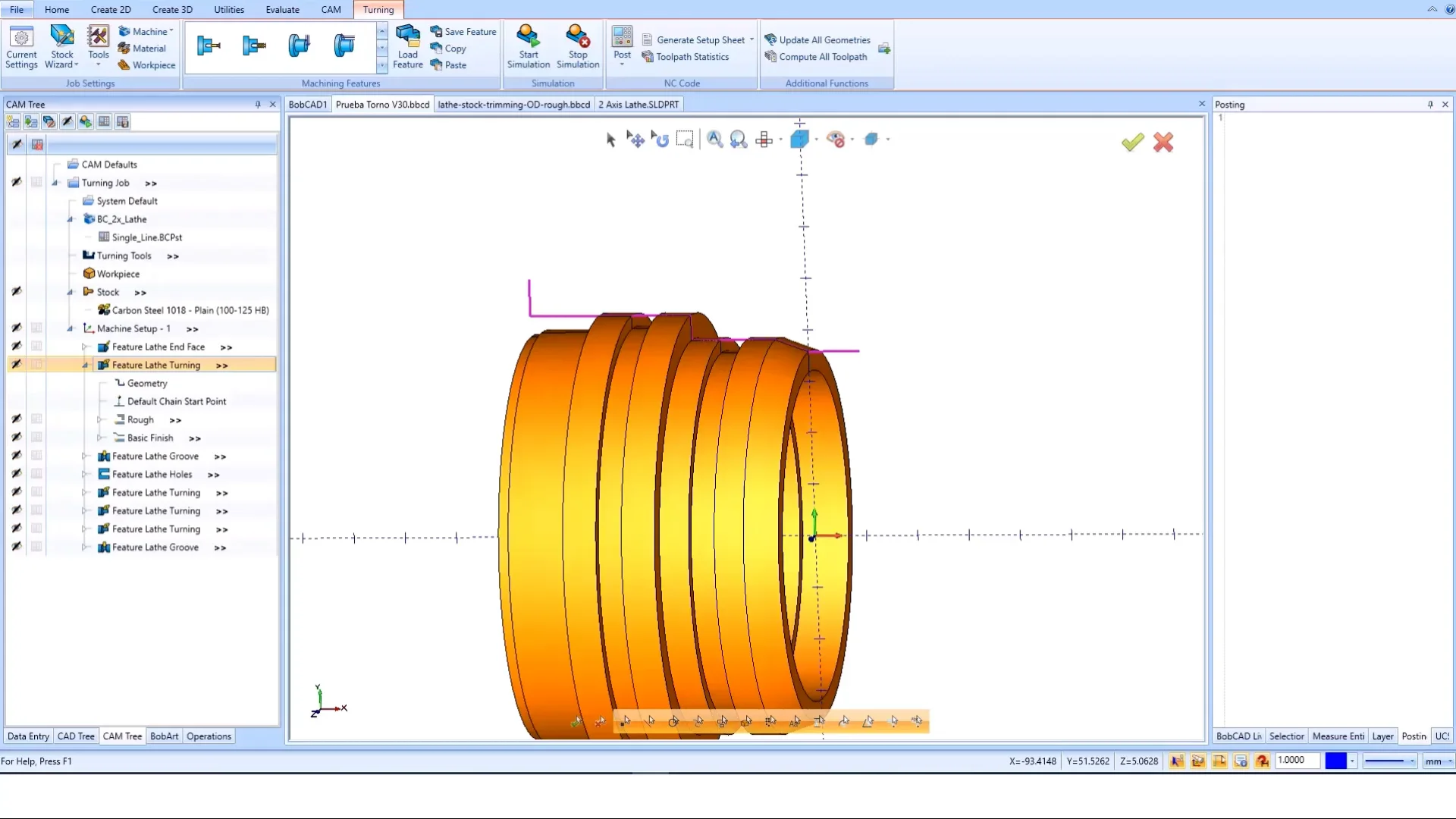Toggle posting box for Rough operation
Viewport: 1456px width, 819px height.
click(x=36, y=419)
